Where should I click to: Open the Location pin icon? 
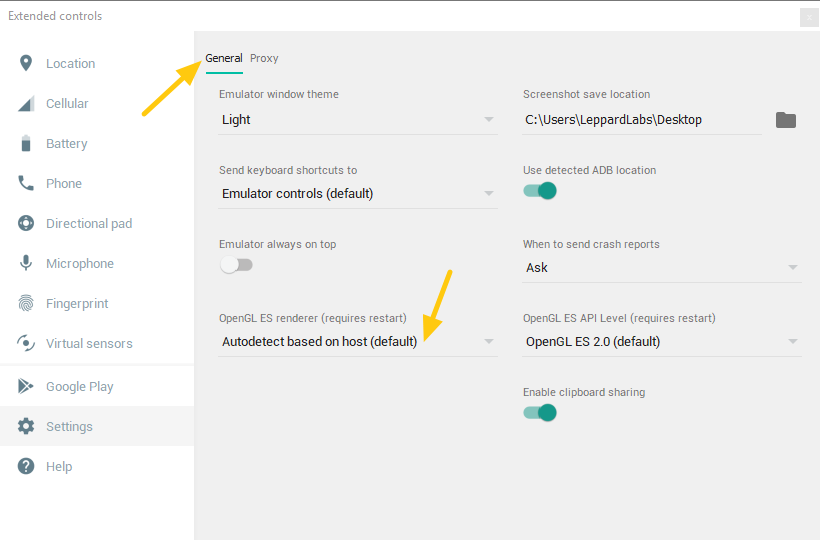click(x=26, y=63)
